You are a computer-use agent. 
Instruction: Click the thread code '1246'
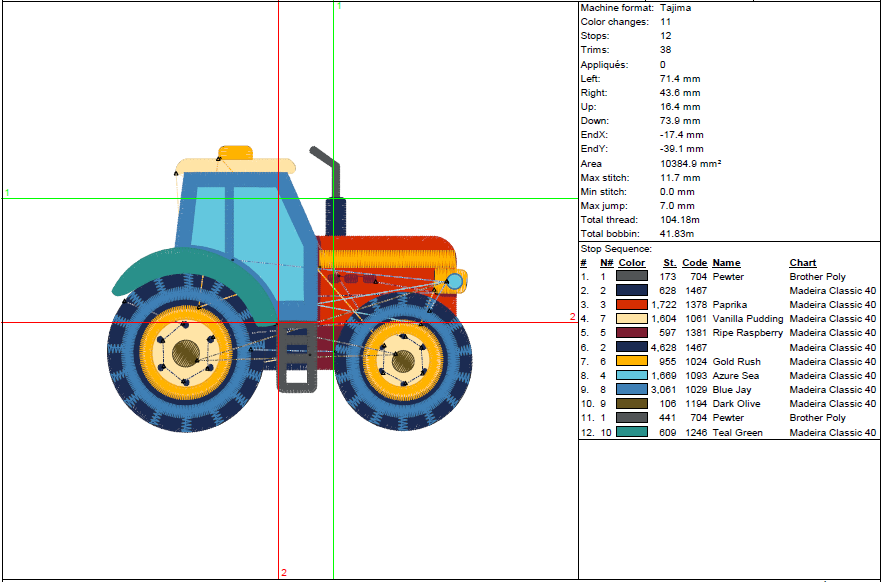(696, 432)
